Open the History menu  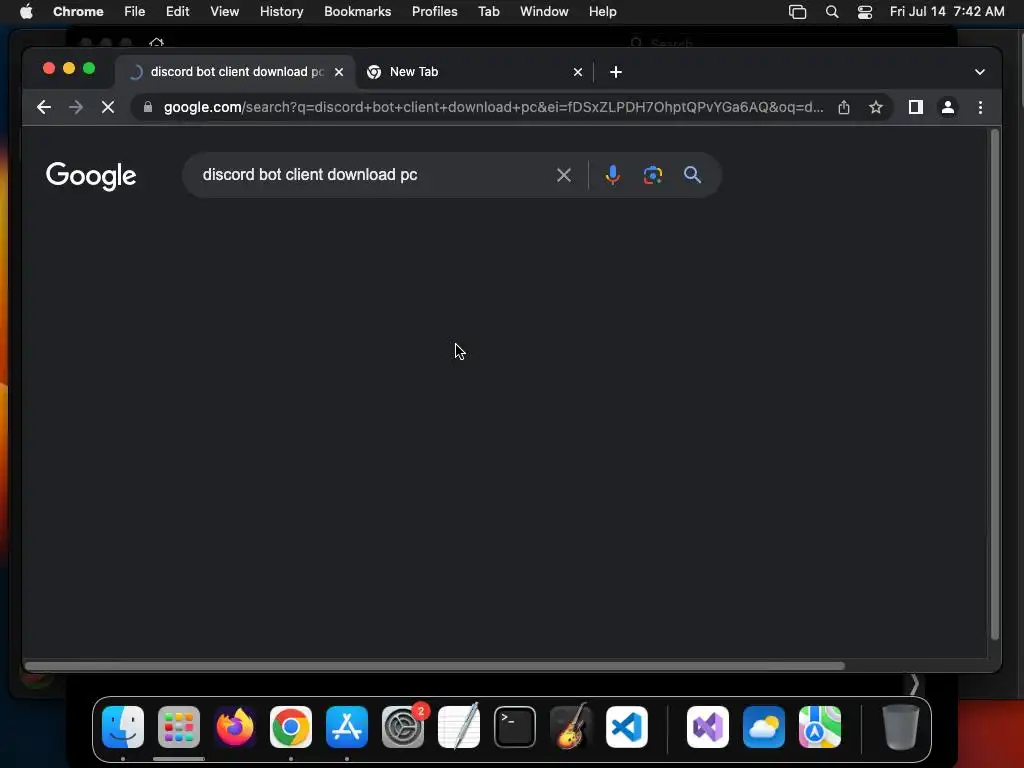point(281,12)
